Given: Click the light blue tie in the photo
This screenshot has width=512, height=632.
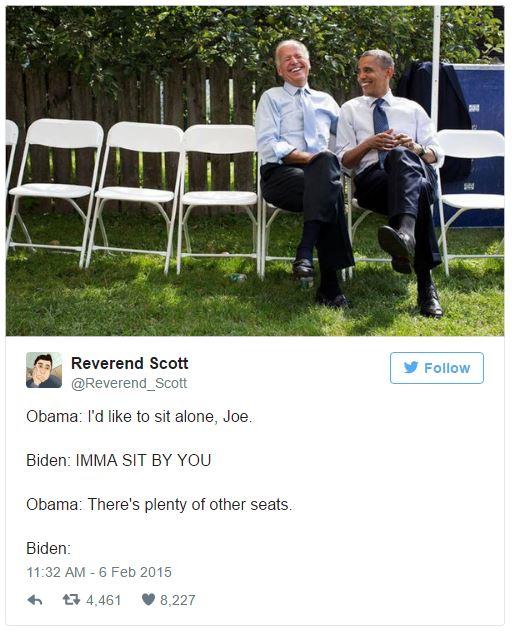Looking at the screenshot, I should 309,121.
